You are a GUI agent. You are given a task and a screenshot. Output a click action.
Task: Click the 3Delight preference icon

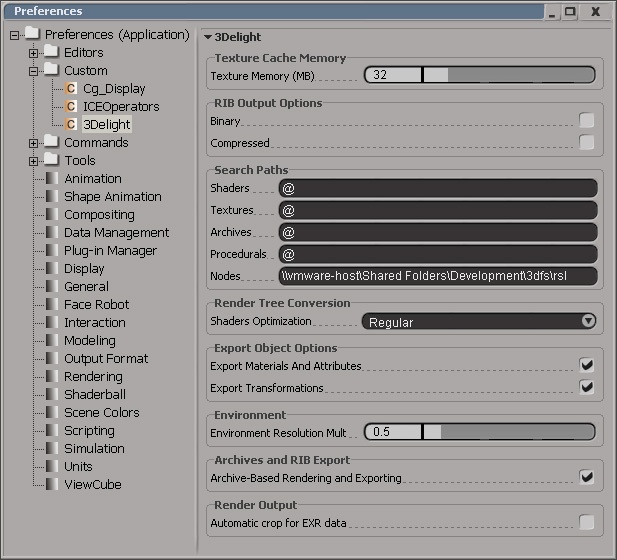click(x=71, y=125)
